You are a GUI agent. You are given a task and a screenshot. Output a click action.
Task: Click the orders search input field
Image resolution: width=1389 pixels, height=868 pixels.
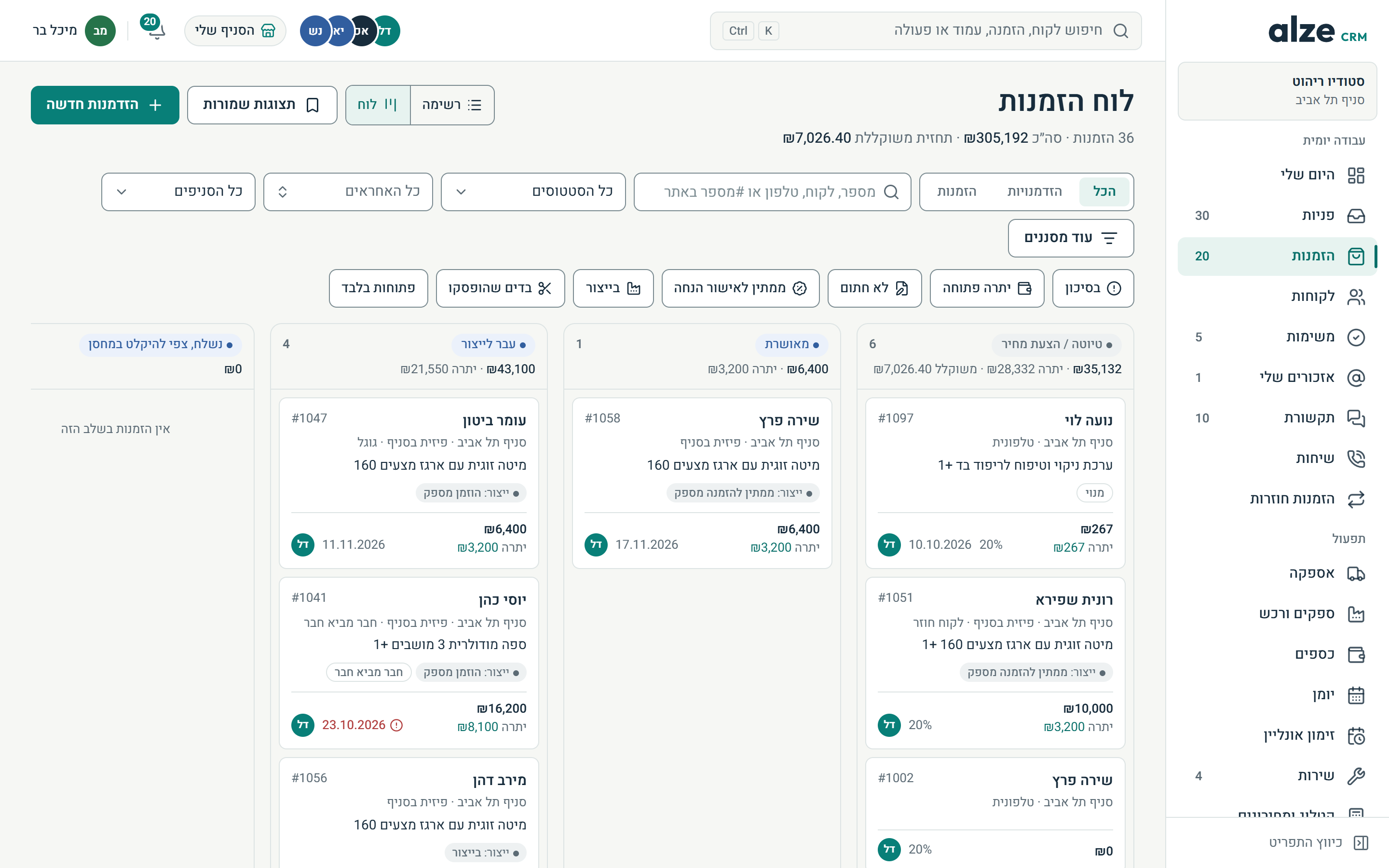[x=772, y=192]
